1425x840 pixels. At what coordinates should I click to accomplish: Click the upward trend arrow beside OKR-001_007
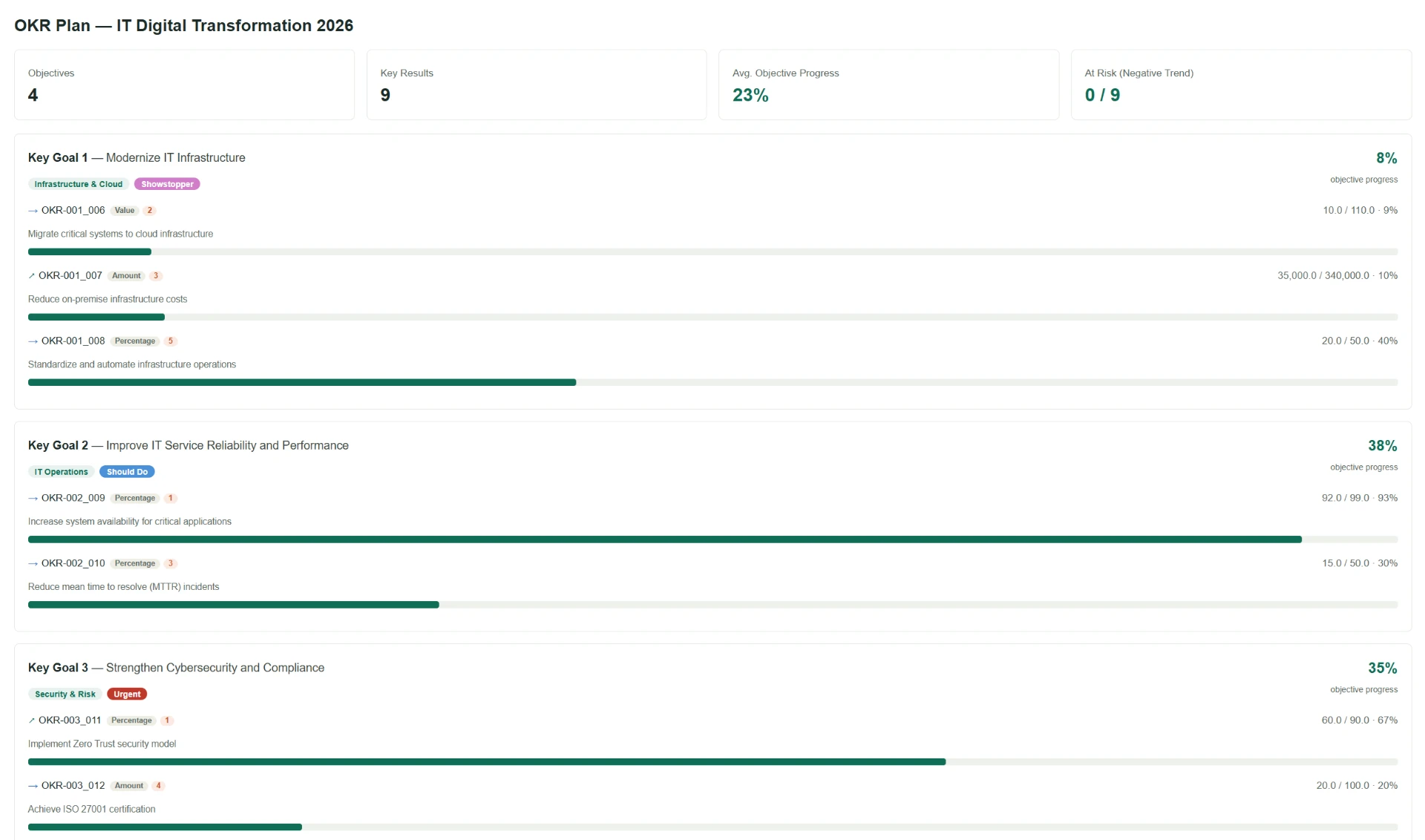click(31, 276)
